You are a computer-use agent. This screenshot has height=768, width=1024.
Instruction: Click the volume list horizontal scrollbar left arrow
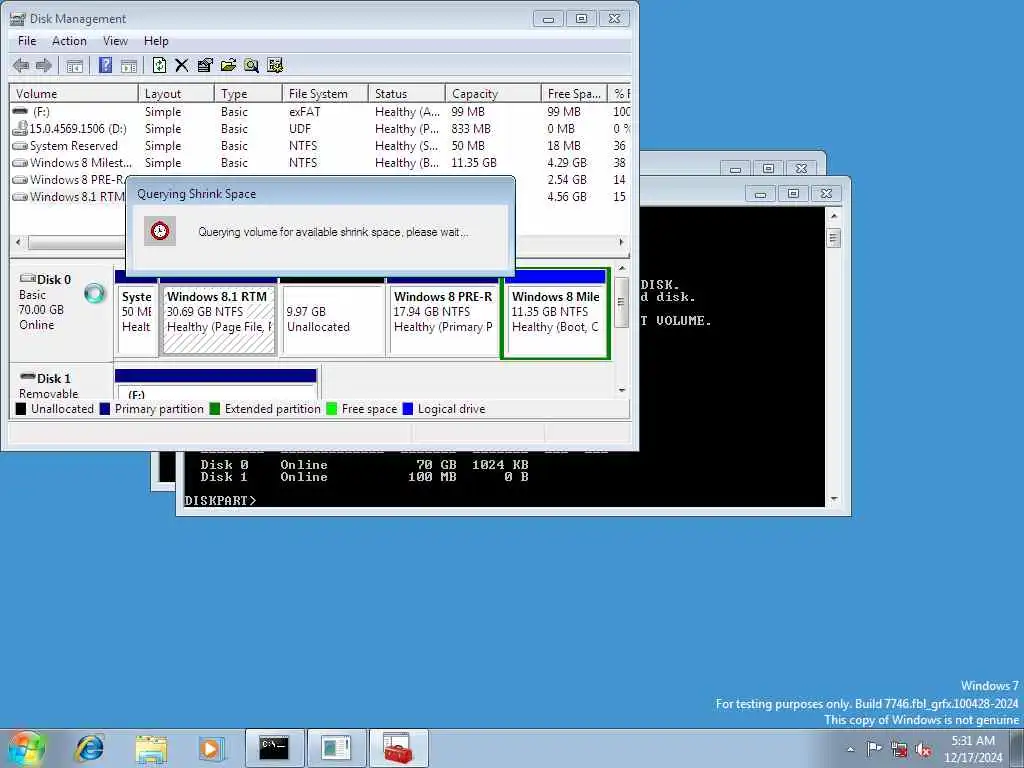click(x=18, y=242)
